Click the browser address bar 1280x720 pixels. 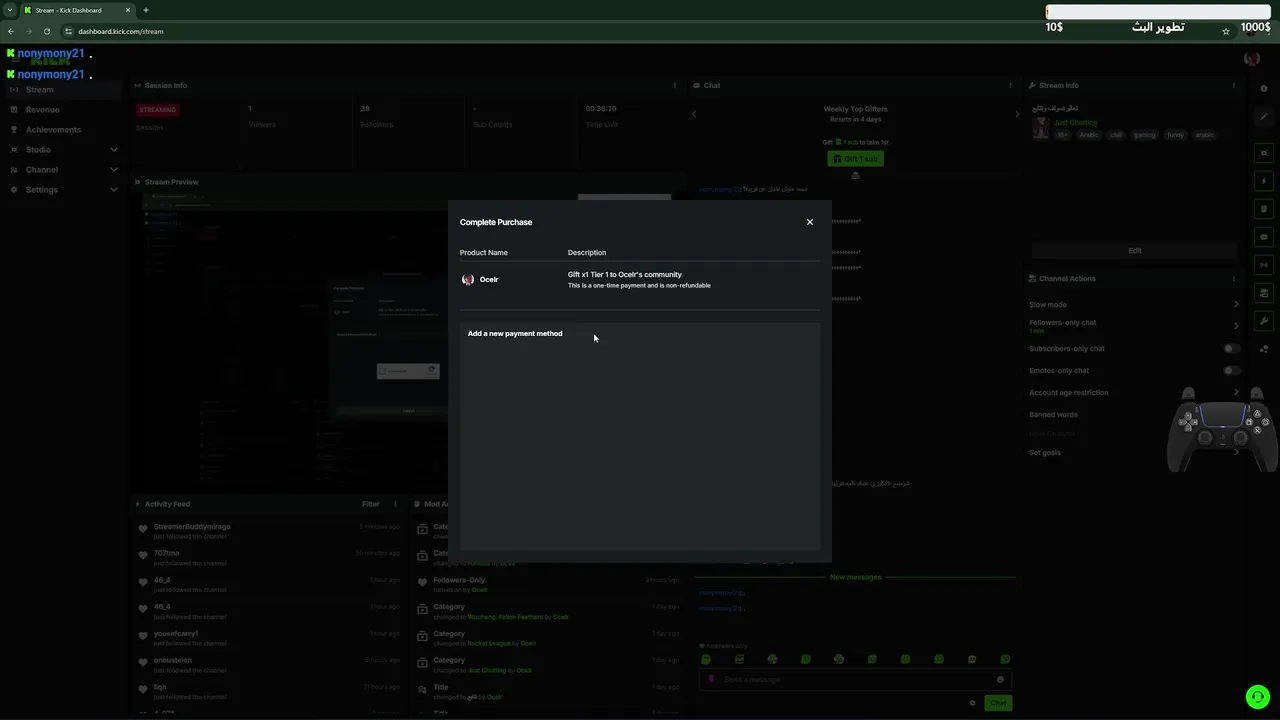(640, 31)
